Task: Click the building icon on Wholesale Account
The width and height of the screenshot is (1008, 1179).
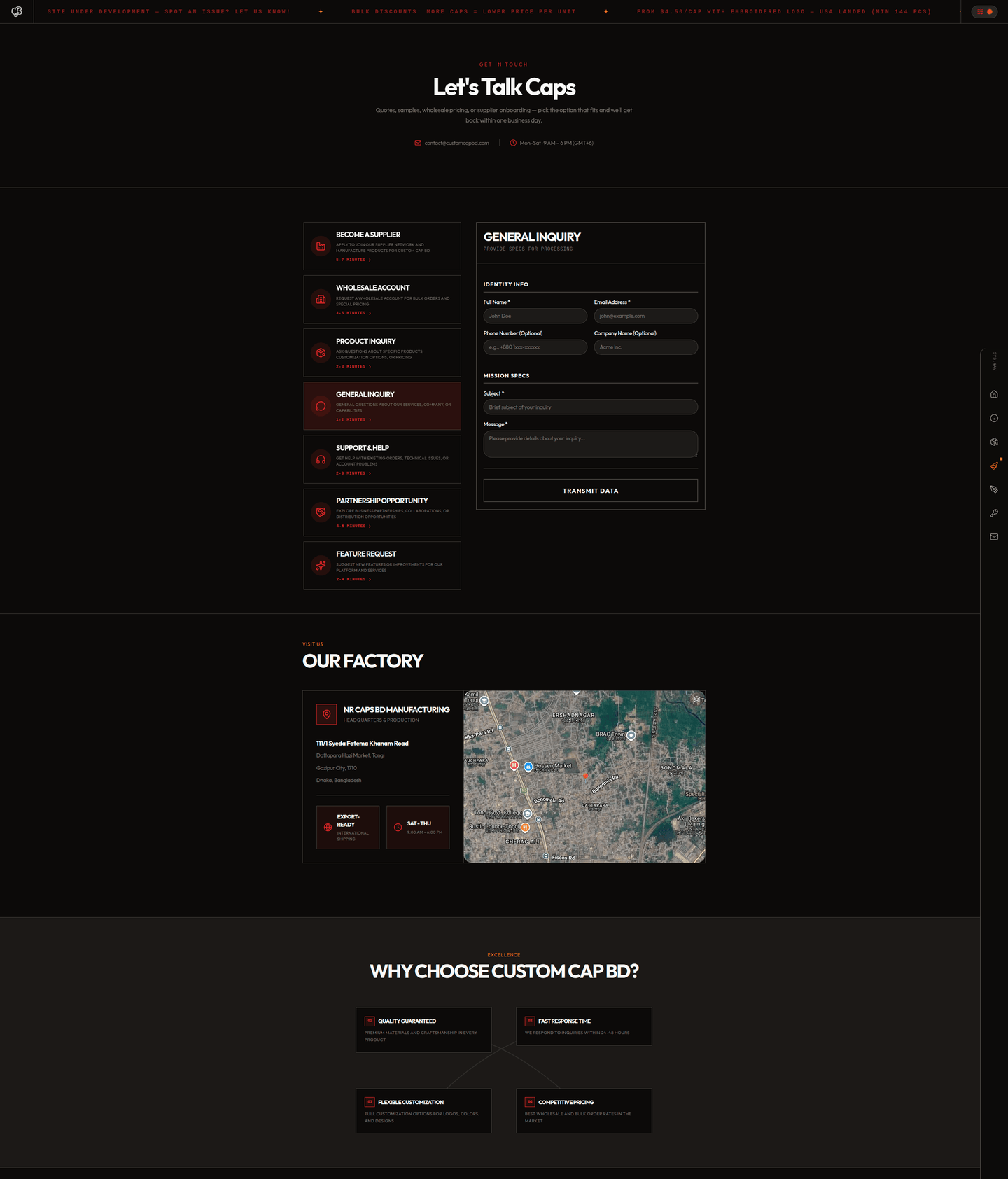Action: pos(321,300)
